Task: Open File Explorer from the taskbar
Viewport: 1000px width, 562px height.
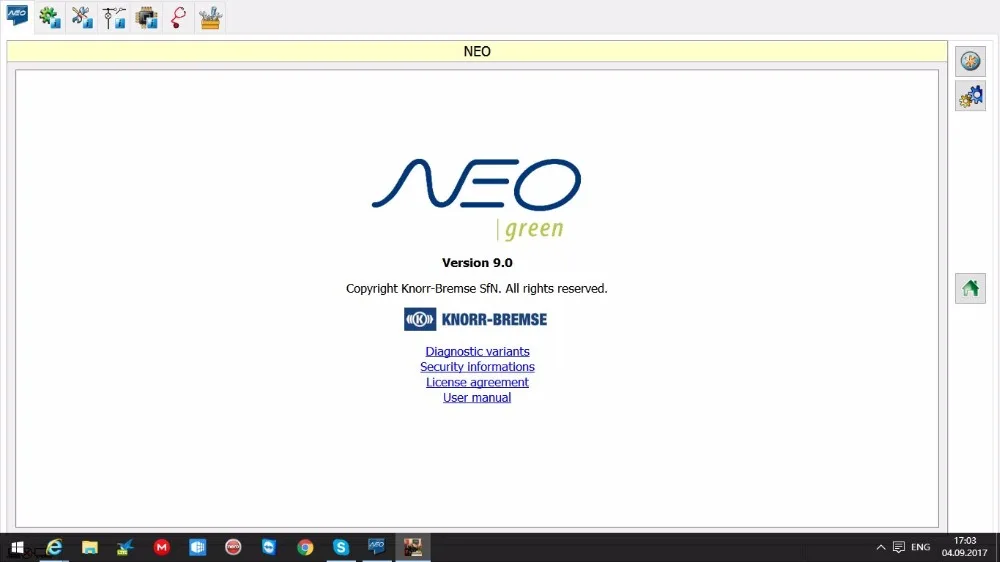Action: (90, 547)
